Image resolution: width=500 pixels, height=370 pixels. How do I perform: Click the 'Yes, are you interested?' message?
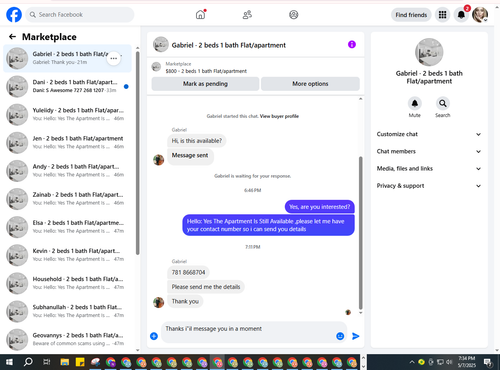tap(319, 207)
